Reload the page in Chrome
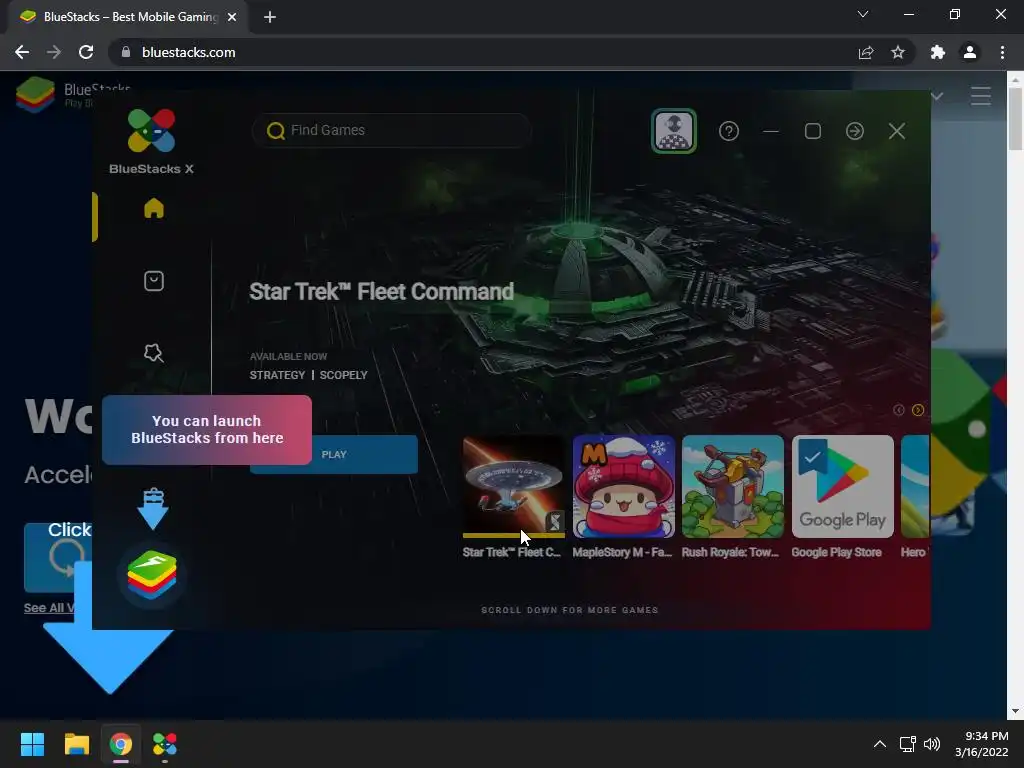 (86, 52)
